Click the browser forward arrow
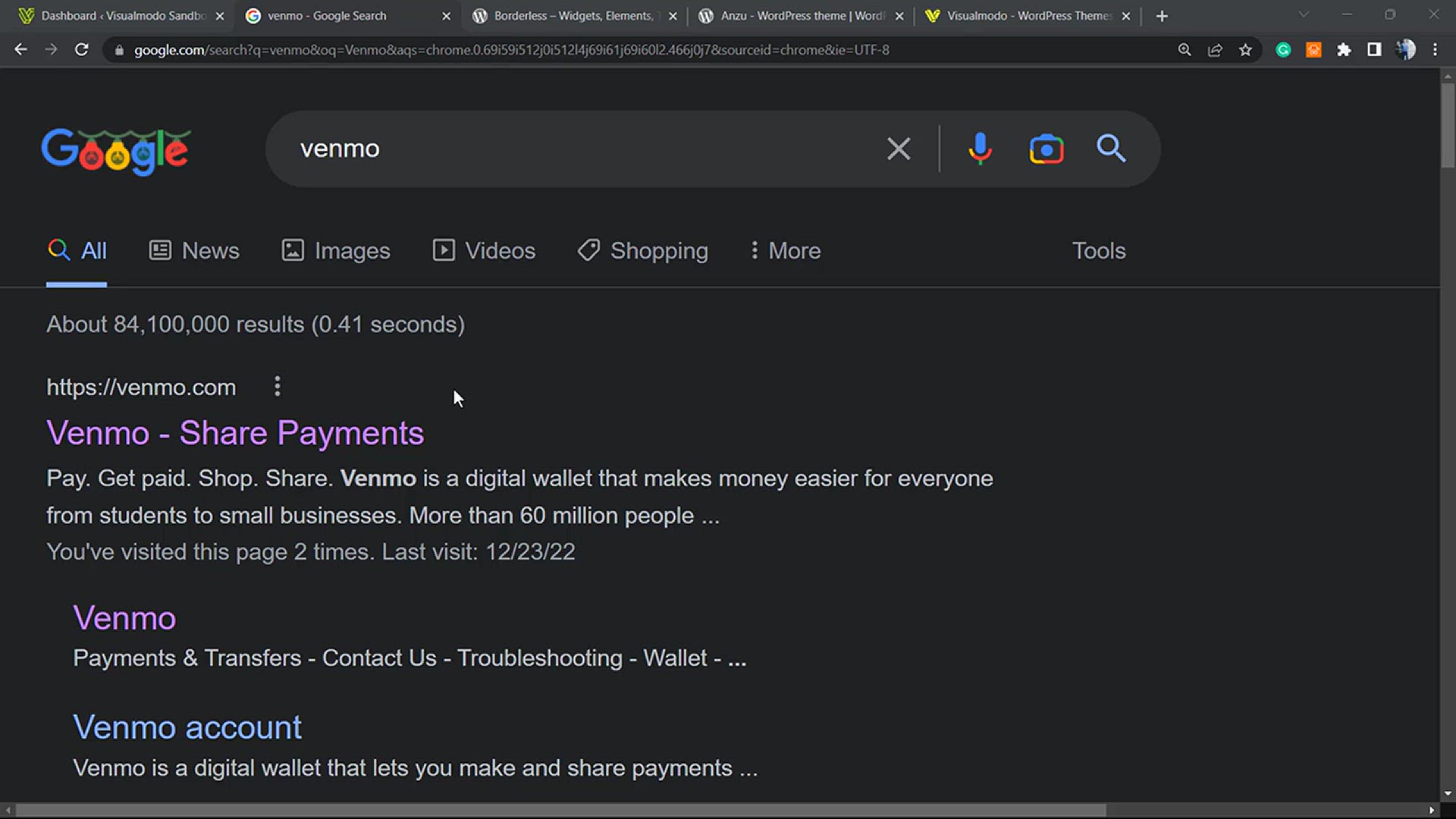The height and width of the screenshot is (819, 1456). pos(51,50)
